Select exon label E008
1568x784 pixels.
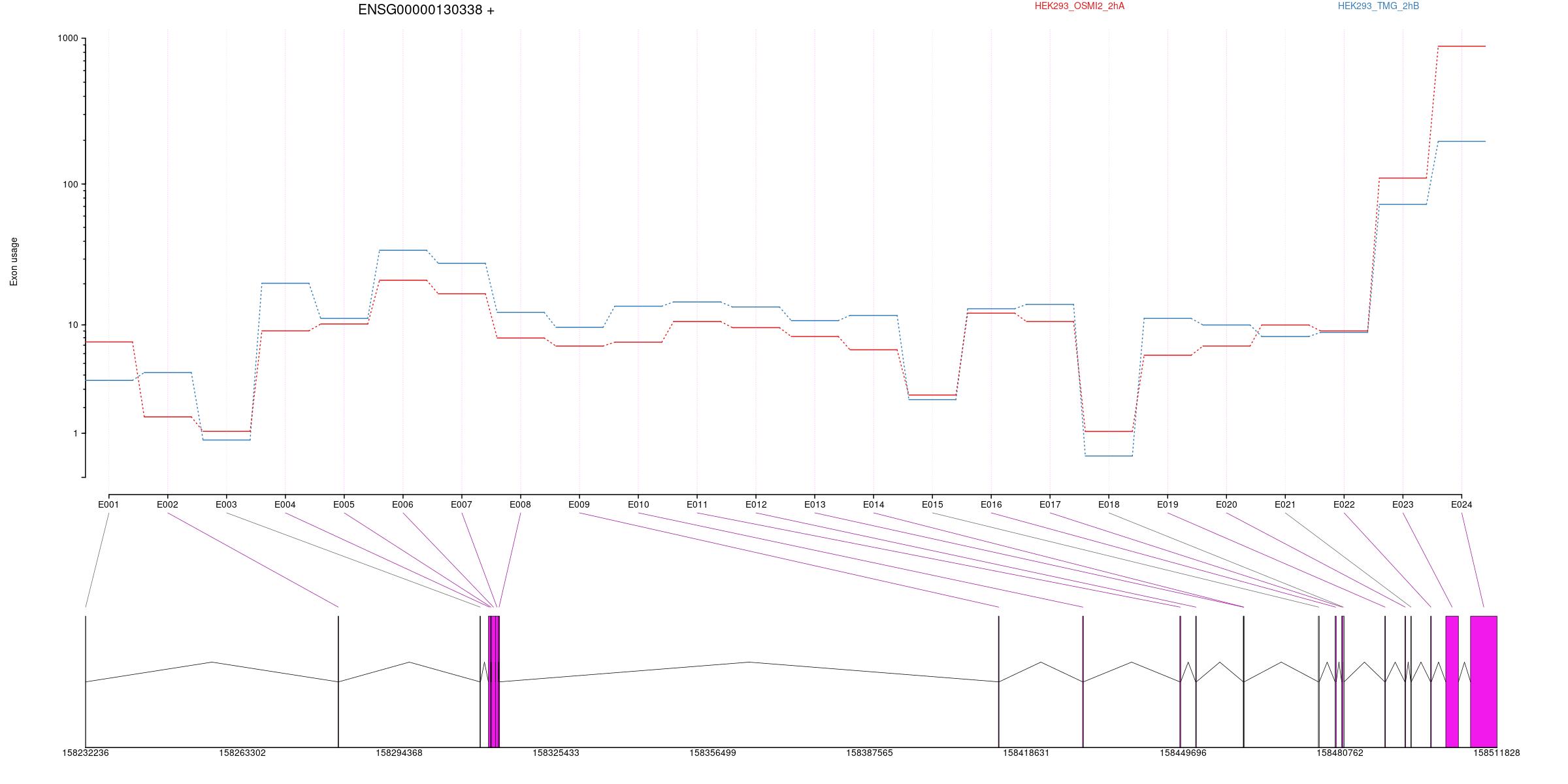pyautogui.click(x=520, y=504)
